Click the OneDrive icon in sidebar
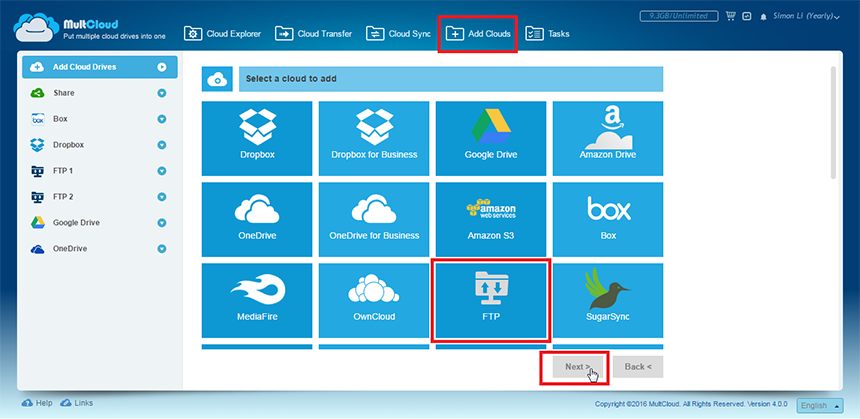This screenshot has height=419, width=860. click(x=37, y=249)
